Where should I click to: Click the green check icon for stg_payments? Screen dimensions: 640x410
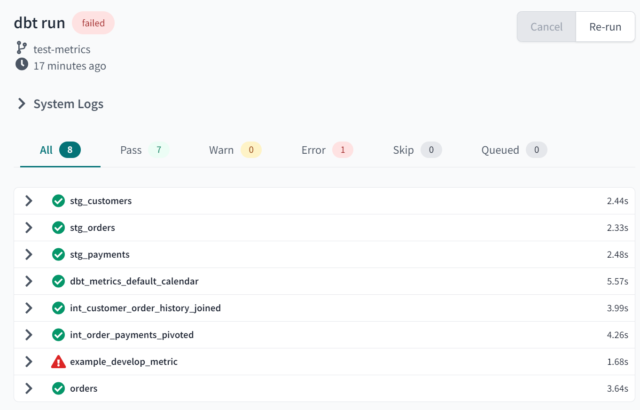[58, 255]
